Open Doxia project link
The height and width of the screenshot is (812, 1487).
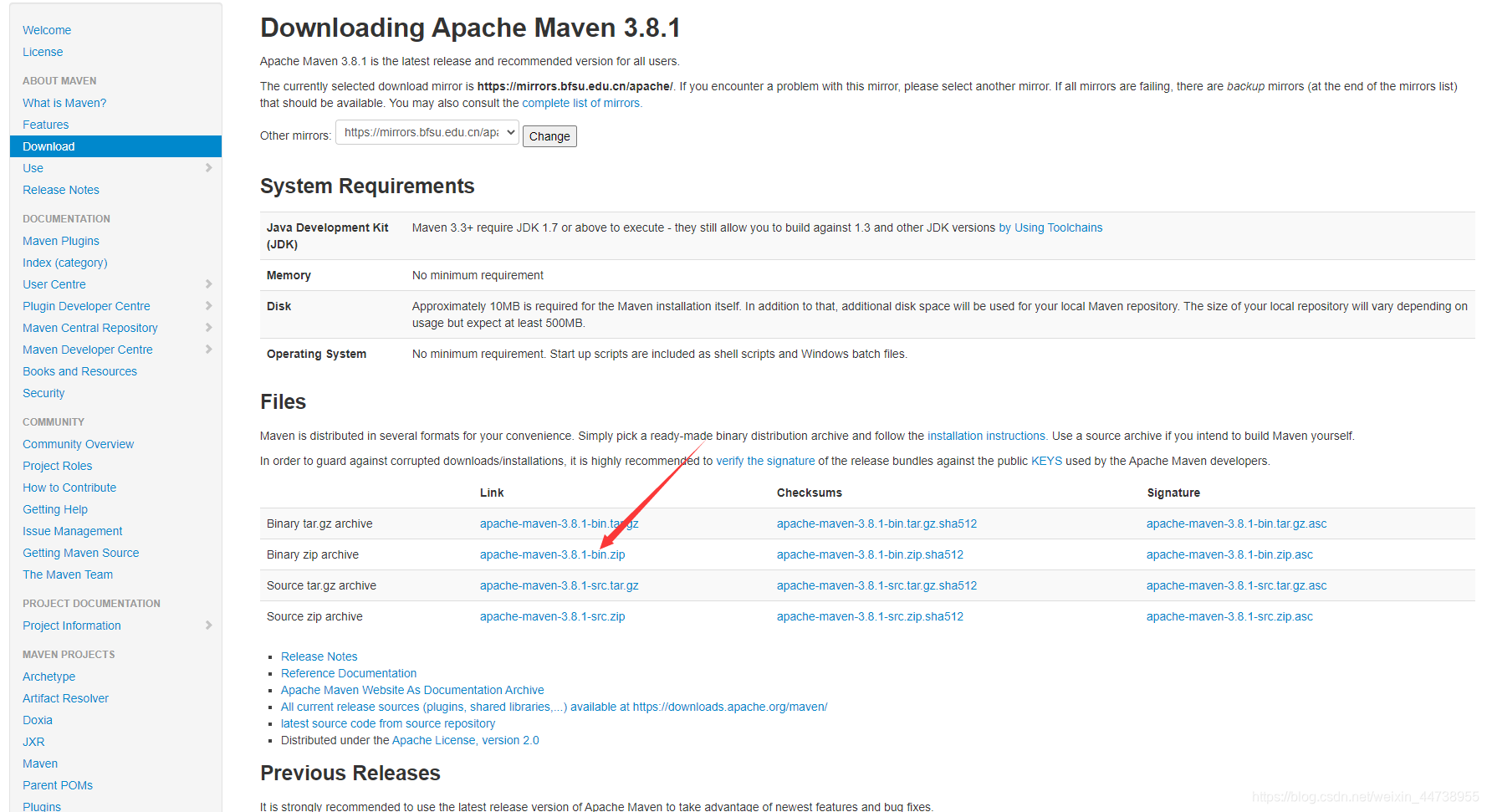tap(38, 720)
